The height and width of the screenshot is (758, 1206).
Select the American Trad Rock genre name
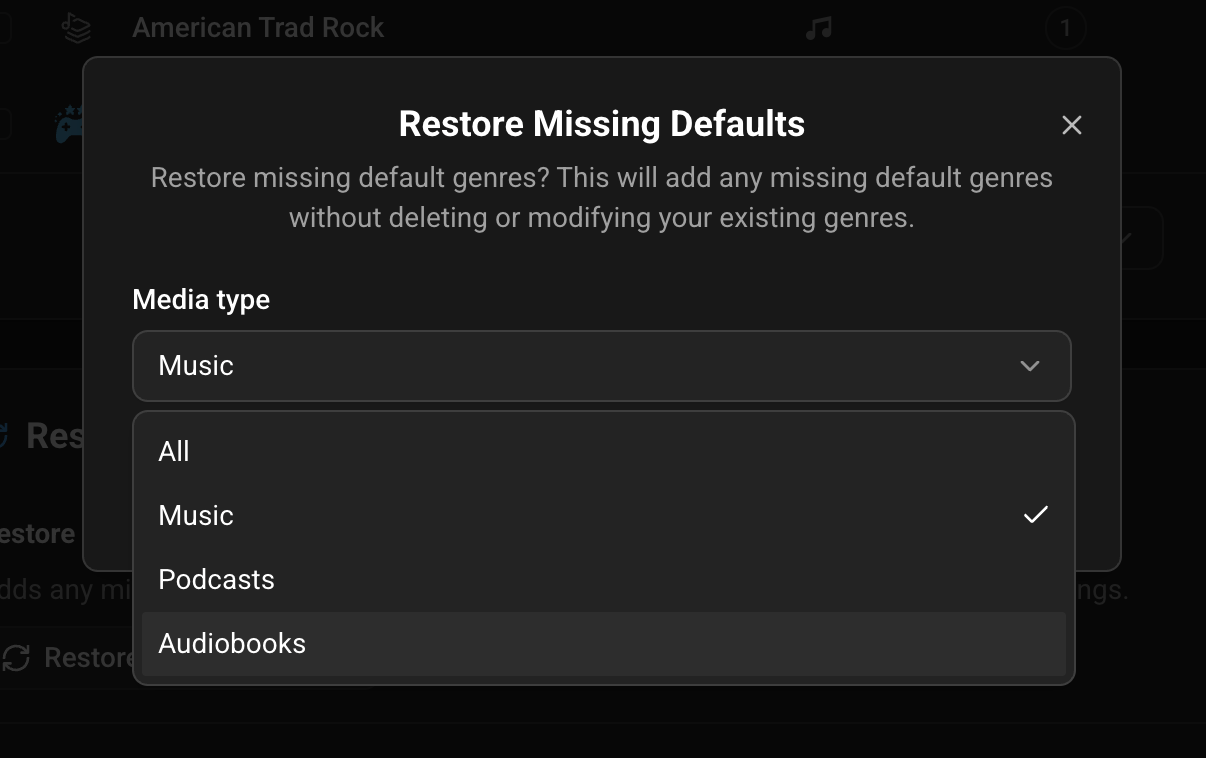click(258, 28)
